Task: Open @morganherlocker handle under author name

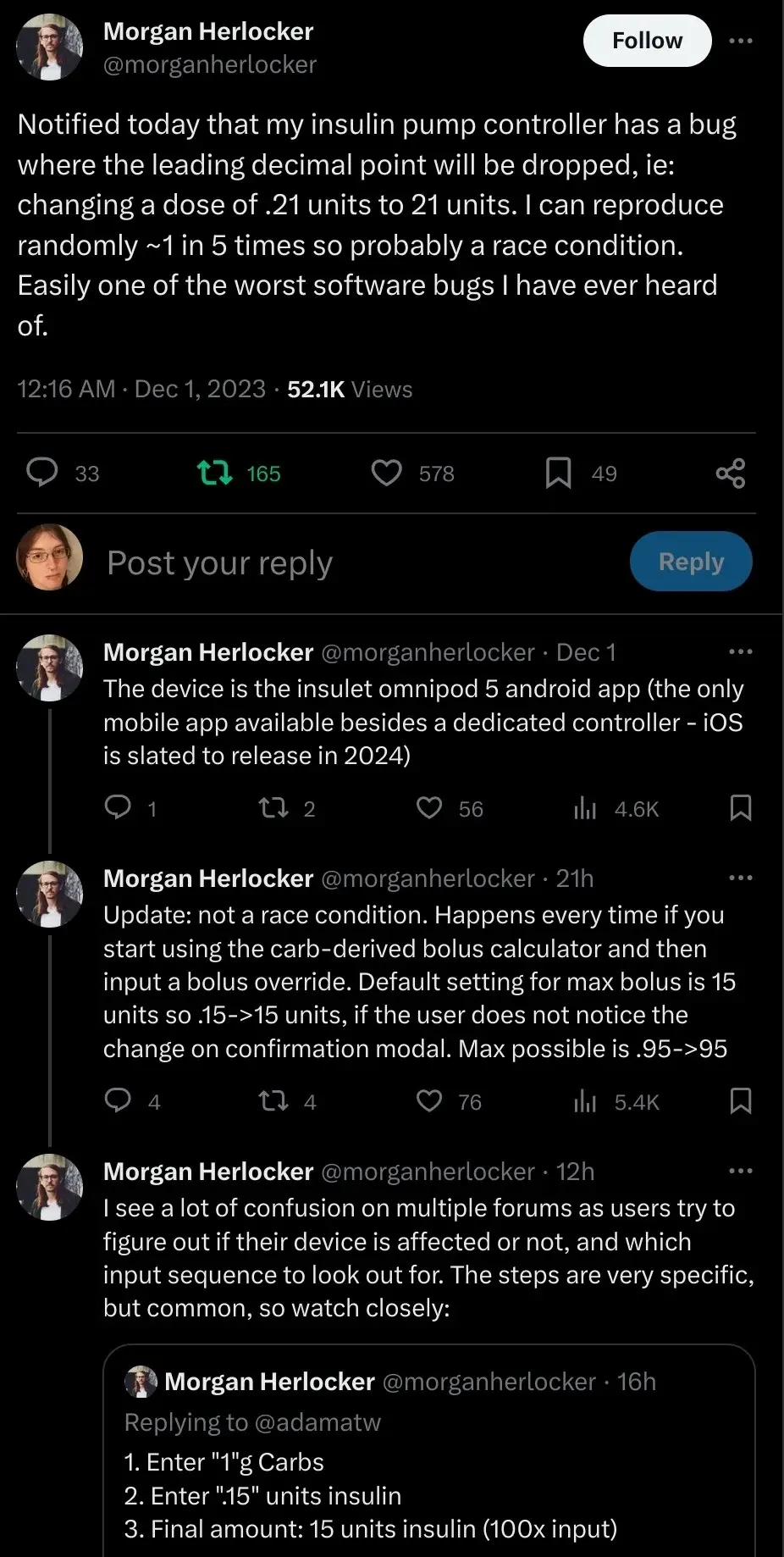Action: pyautogui.click(x=210, y=65)
